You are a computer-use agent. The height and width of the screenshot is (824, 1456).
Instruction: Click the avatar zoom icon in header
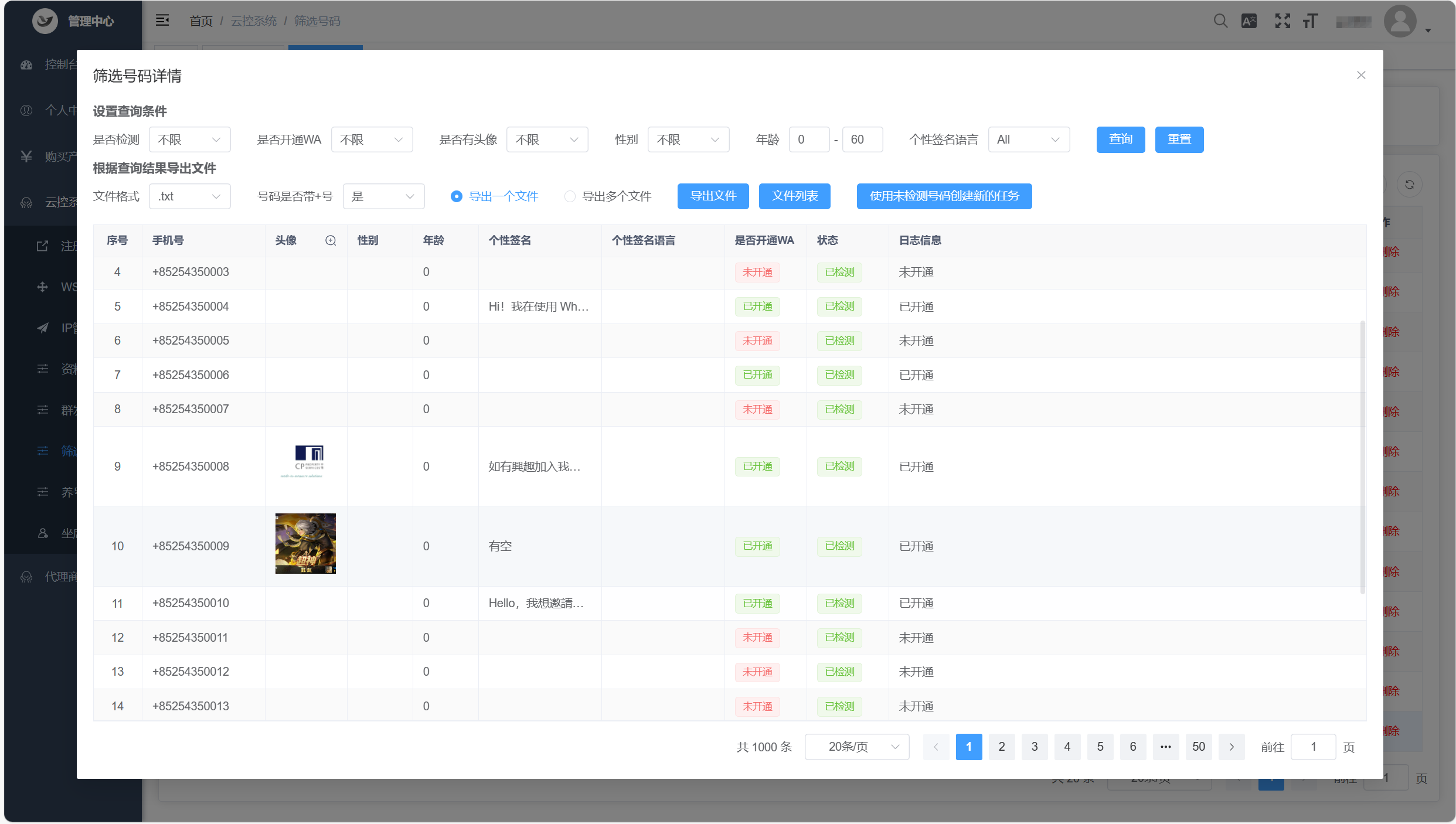point(331,240)
